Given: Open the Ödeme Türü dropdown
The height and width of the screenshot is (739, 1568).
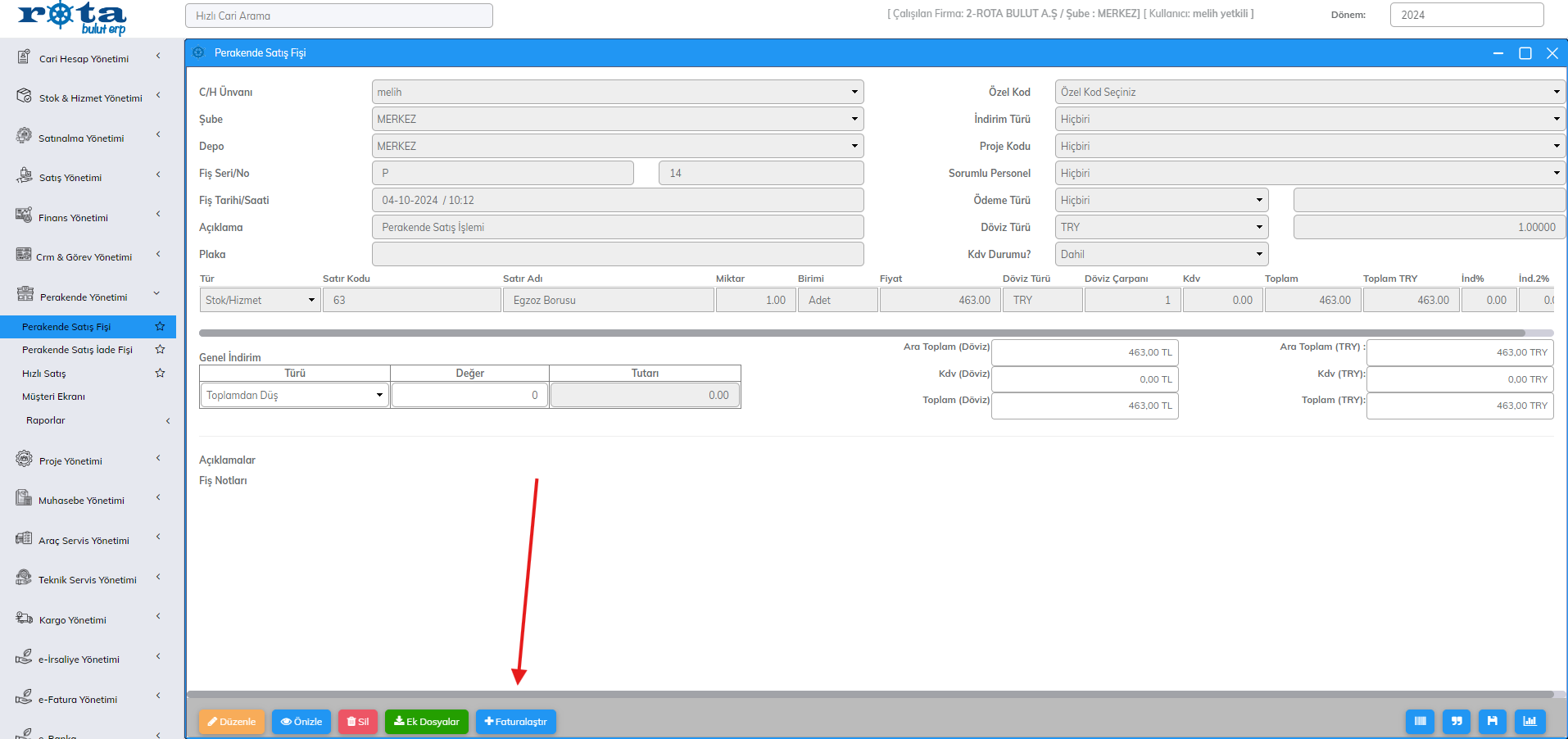Looking at the screenshot, I should [1161, 200].
